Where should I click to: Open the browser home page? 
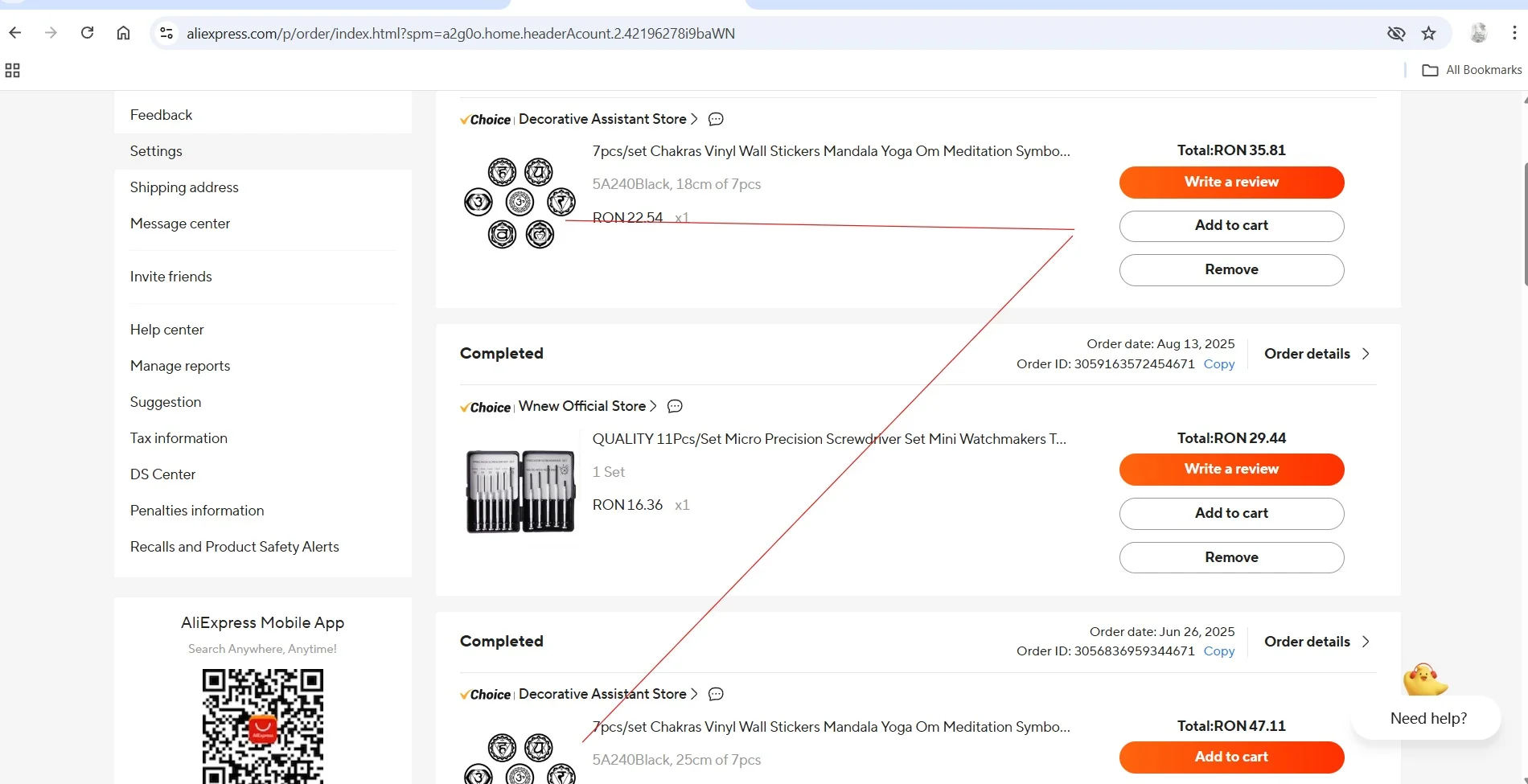[123, 33]
